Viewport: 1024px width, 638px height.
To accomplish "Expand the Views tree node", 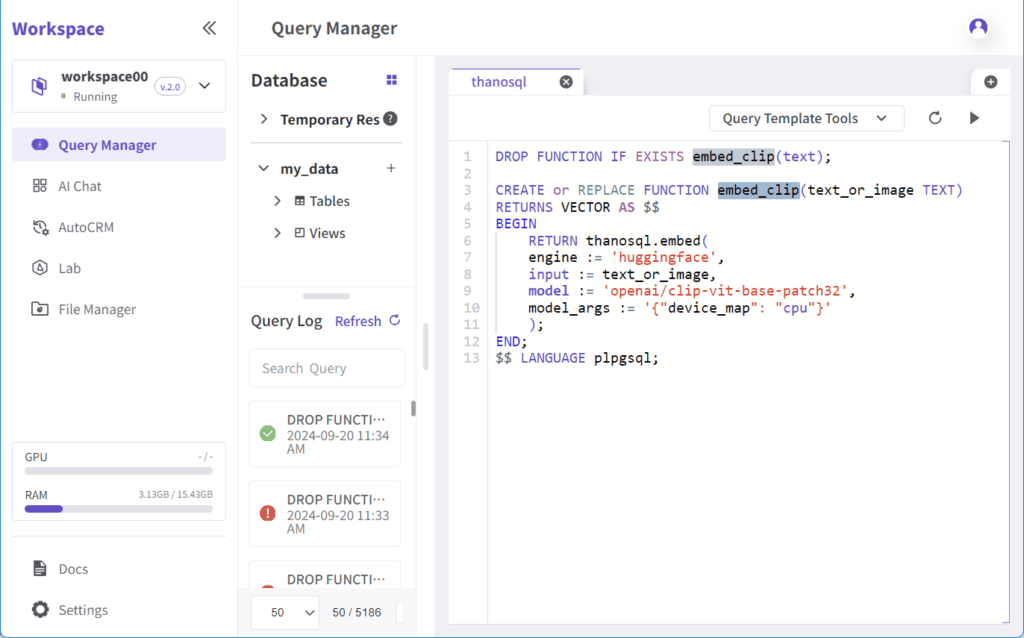I will click(278, 233).
